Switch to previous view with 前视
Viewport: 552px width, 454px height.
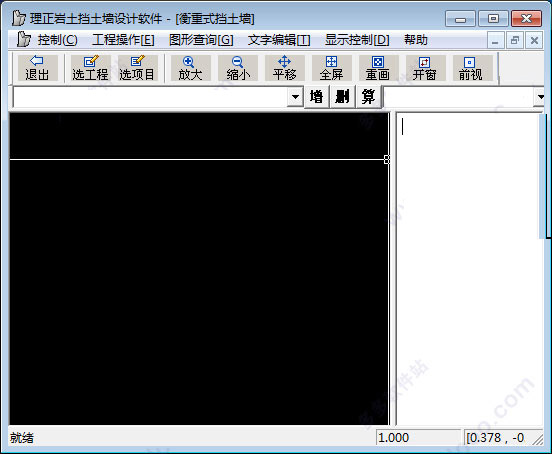[x=472, y=68]
